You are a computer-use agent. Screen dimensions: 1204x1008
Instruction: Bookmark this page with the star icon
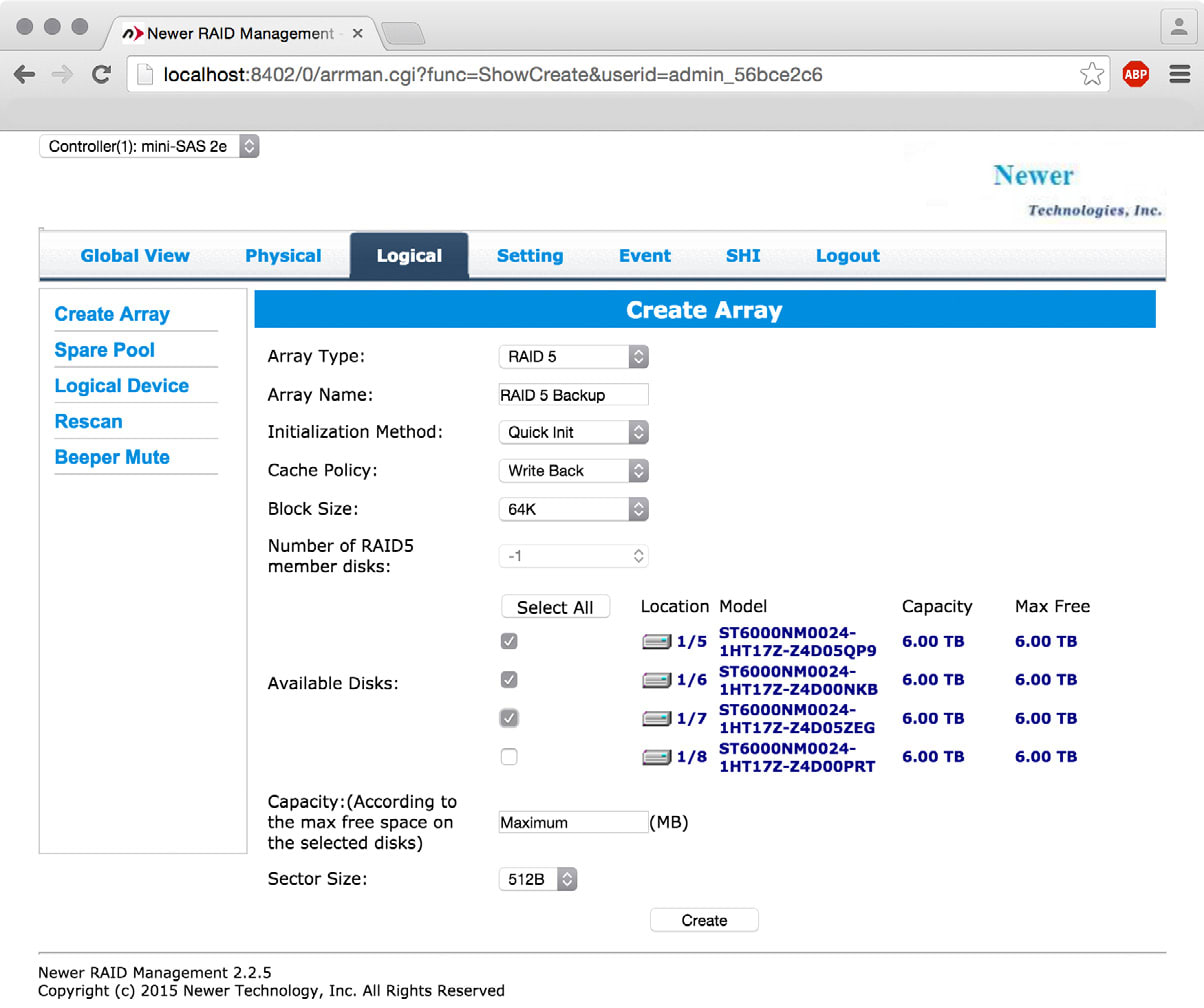click(1091, 74)
